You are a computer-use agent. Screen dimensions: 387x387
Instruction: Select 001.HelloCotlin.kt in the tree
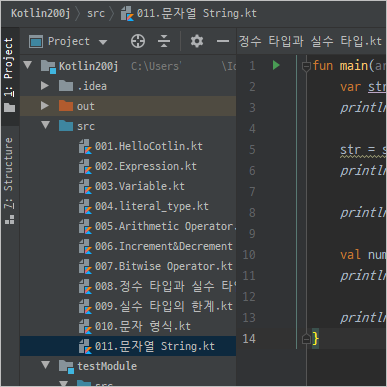[x=149, y=146]
